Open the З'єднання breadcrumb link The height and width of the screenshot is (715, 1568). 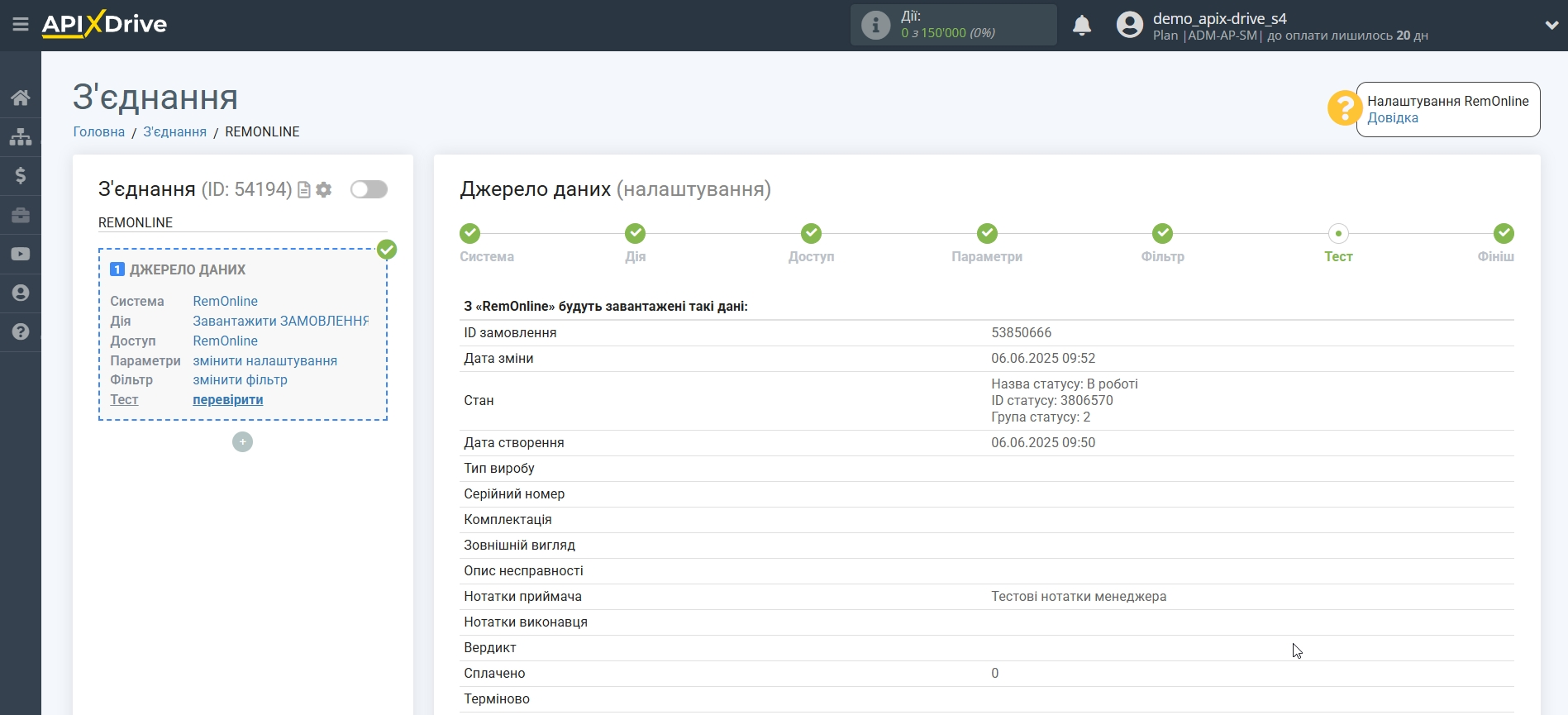174,131
